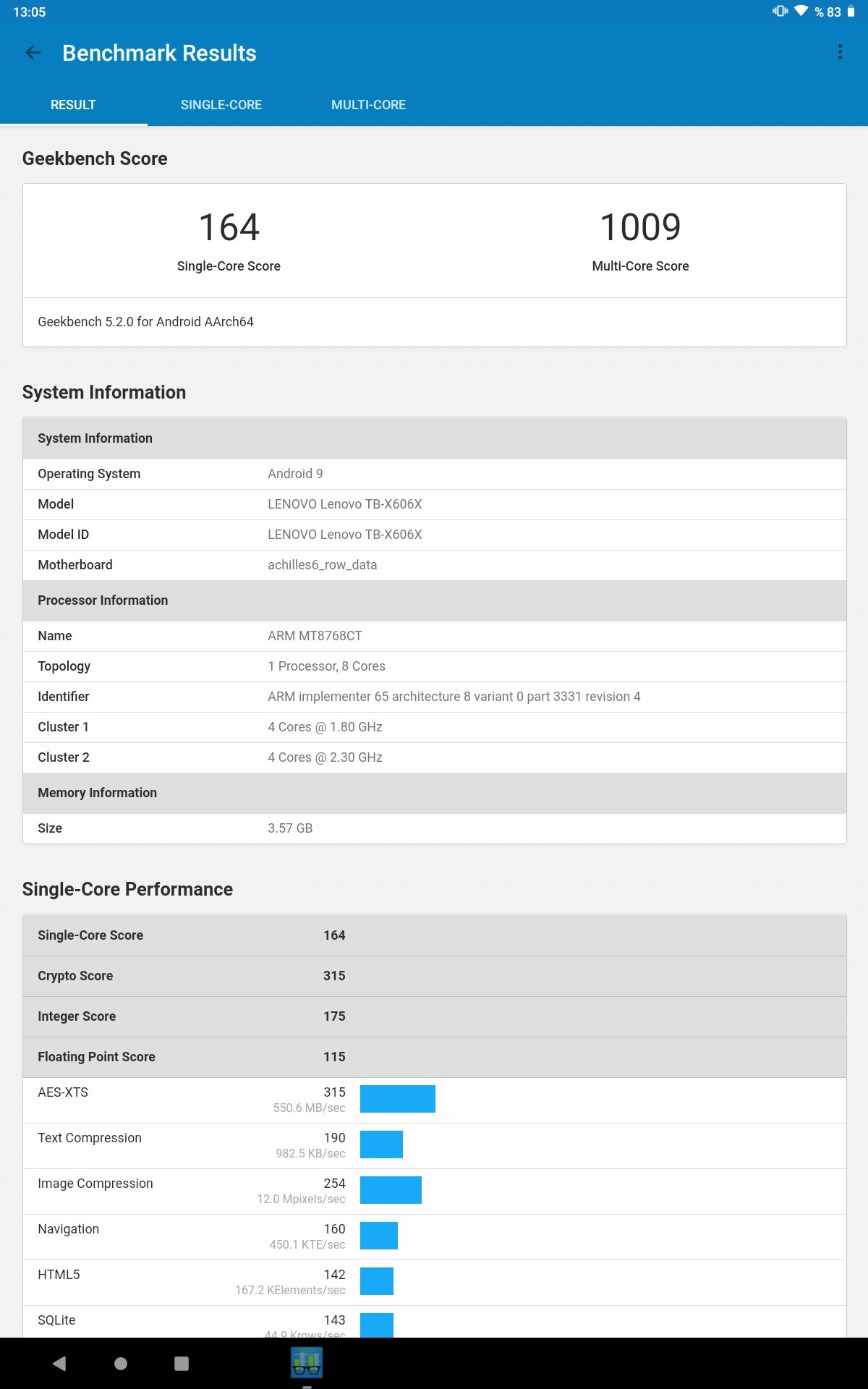Tap the 164 Single-Core Score value
Image resolution: width=868 pixels, height=1389 pixels.
click(229, 227)
